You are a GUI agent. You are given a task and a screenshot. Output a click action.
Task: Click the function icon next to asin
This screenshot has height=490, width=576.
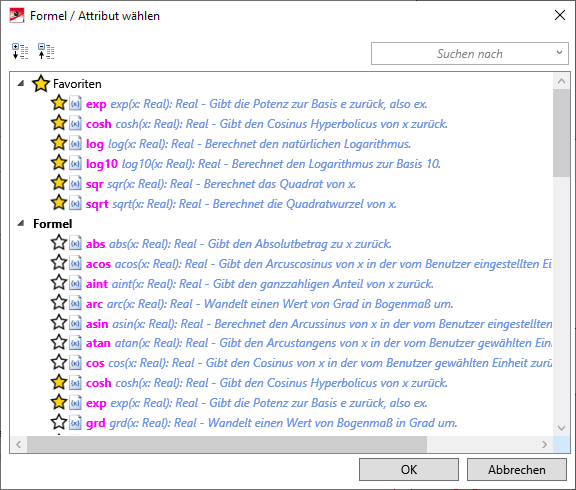pyautogui.click(x=75, y=324)
